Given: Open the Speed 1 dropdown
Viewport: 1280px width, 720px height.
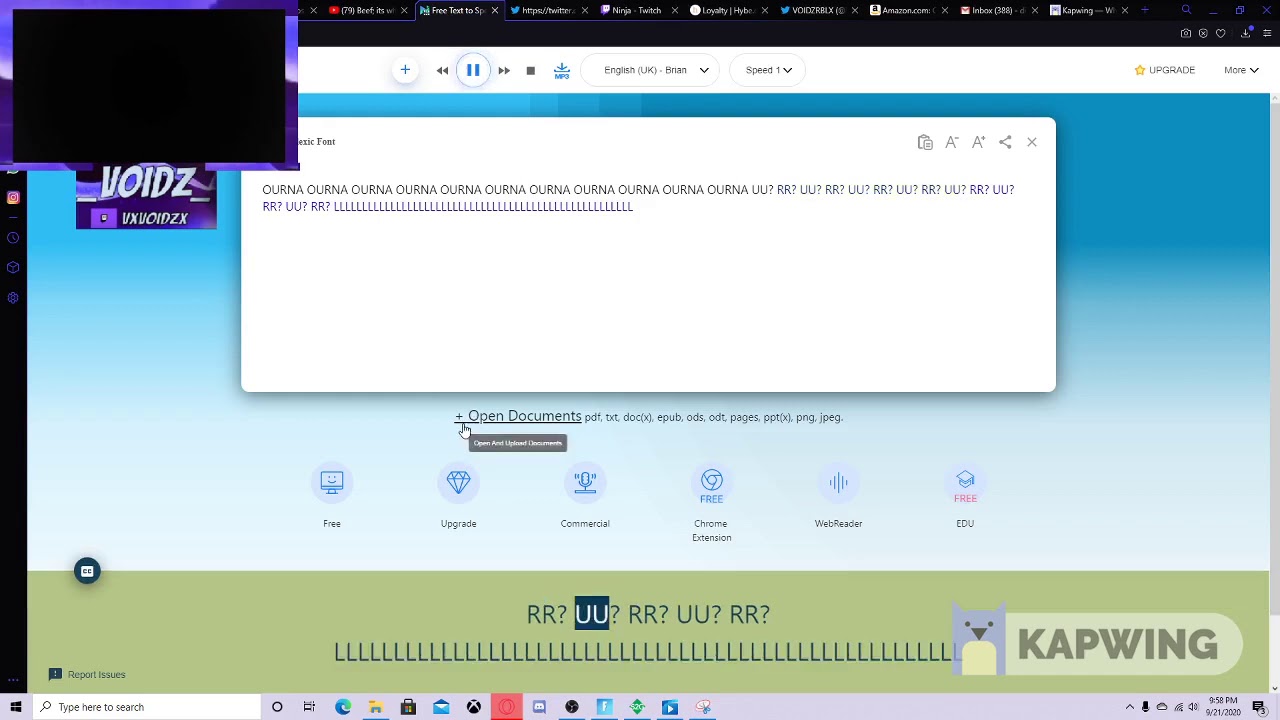Looking at the screenshot, I should coord(768,70).
